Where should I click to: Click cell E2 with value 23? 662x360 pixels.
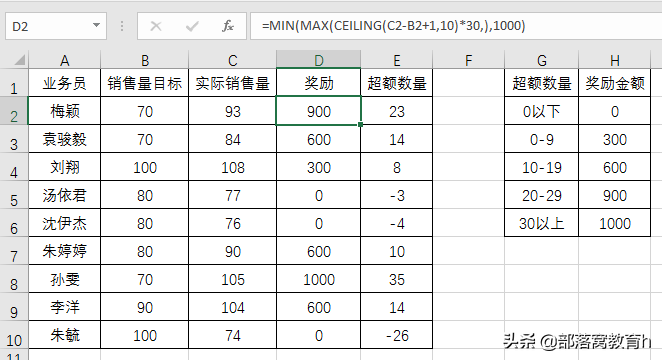coord(397,111)
